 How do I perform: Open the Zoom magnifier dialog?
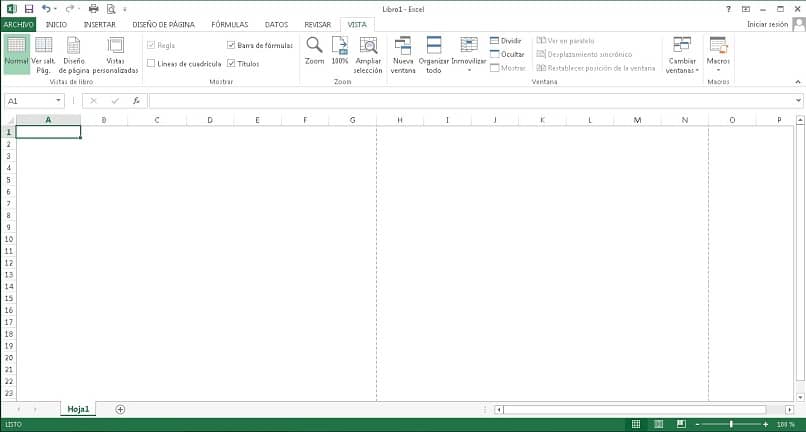[x=314, y=51]
